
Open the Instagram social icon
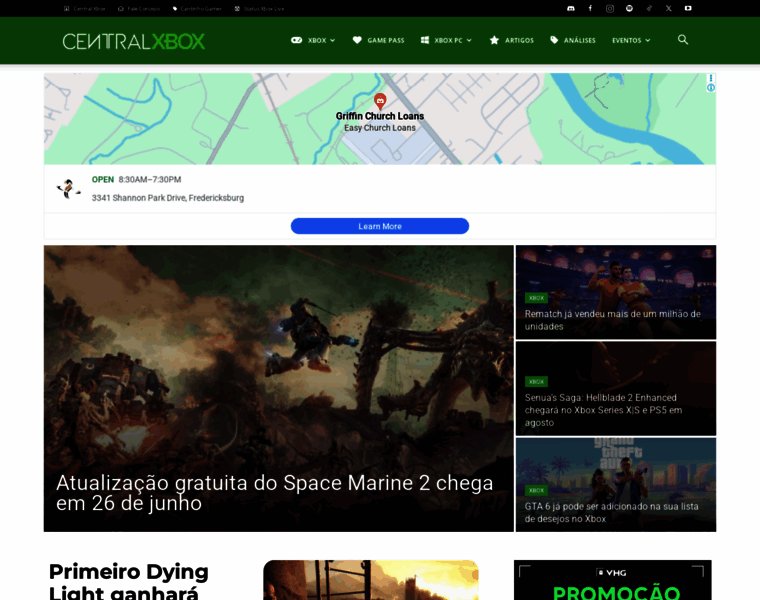coord(610,8)
